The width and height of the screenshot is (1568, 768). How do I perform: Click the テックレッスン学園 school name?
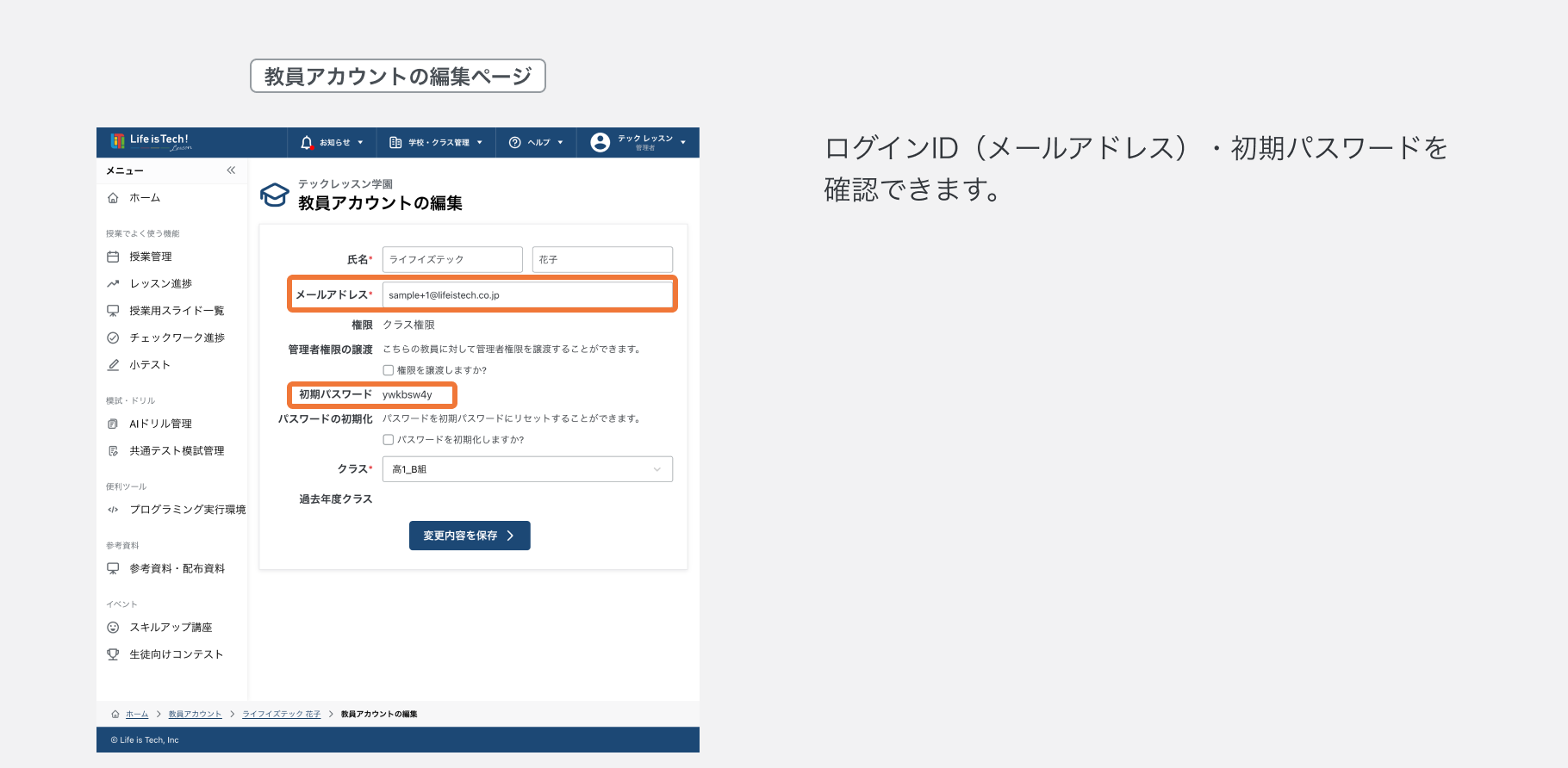(x=345, y=184)
